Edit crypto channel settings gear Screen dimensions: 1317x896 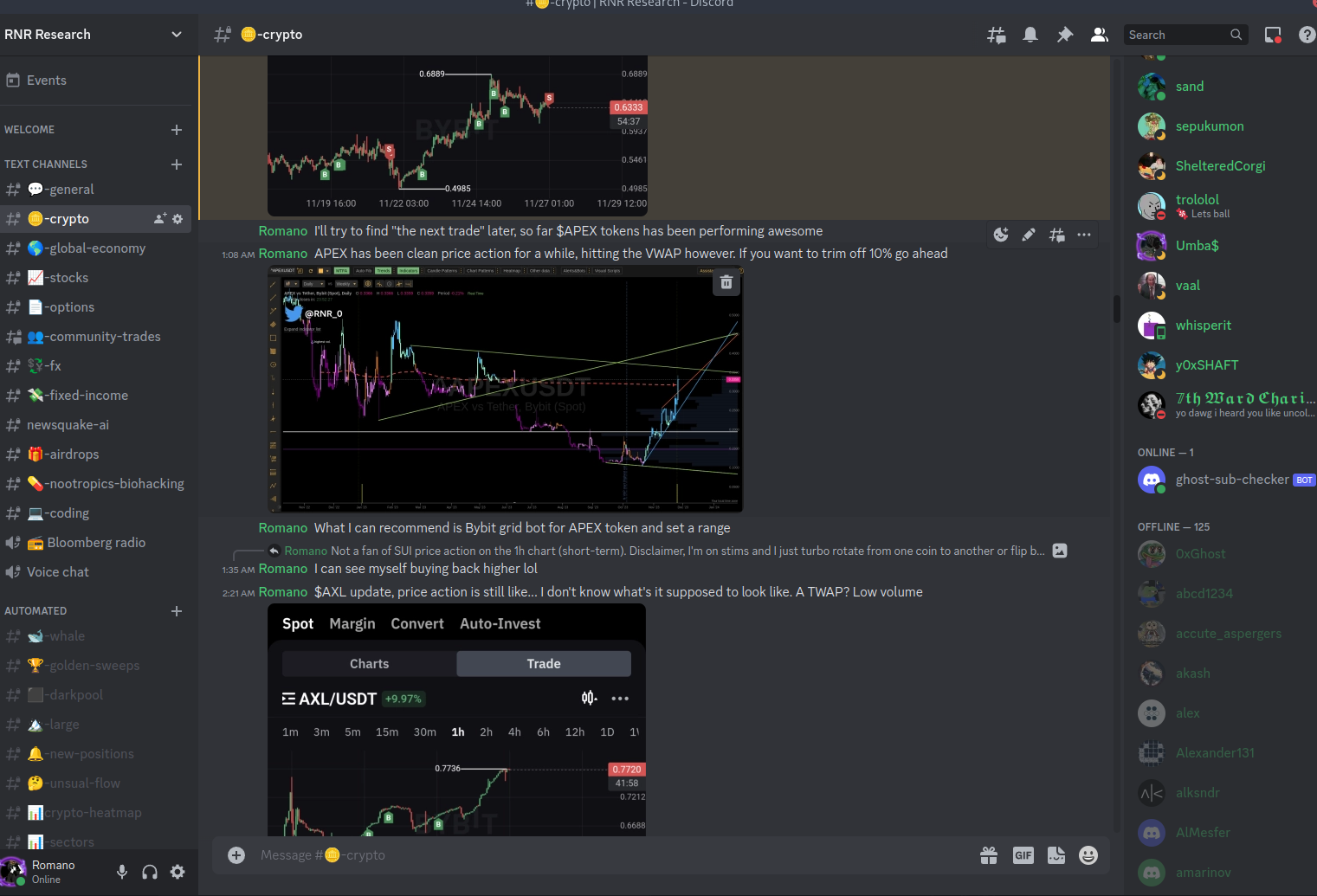(x=178, y=219)
